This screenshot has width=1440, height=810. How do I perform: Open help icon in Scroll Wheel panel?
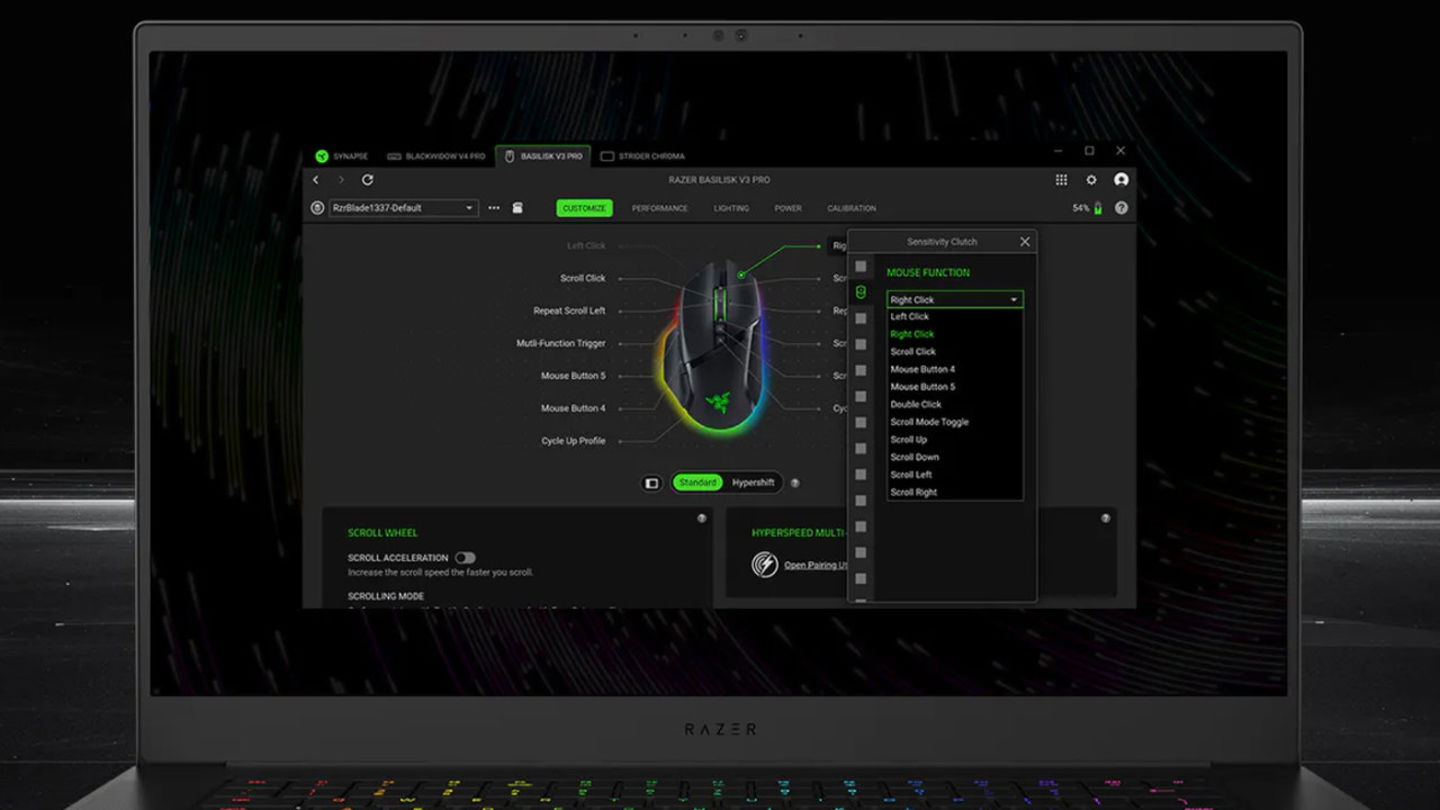[x=702, y=518]
